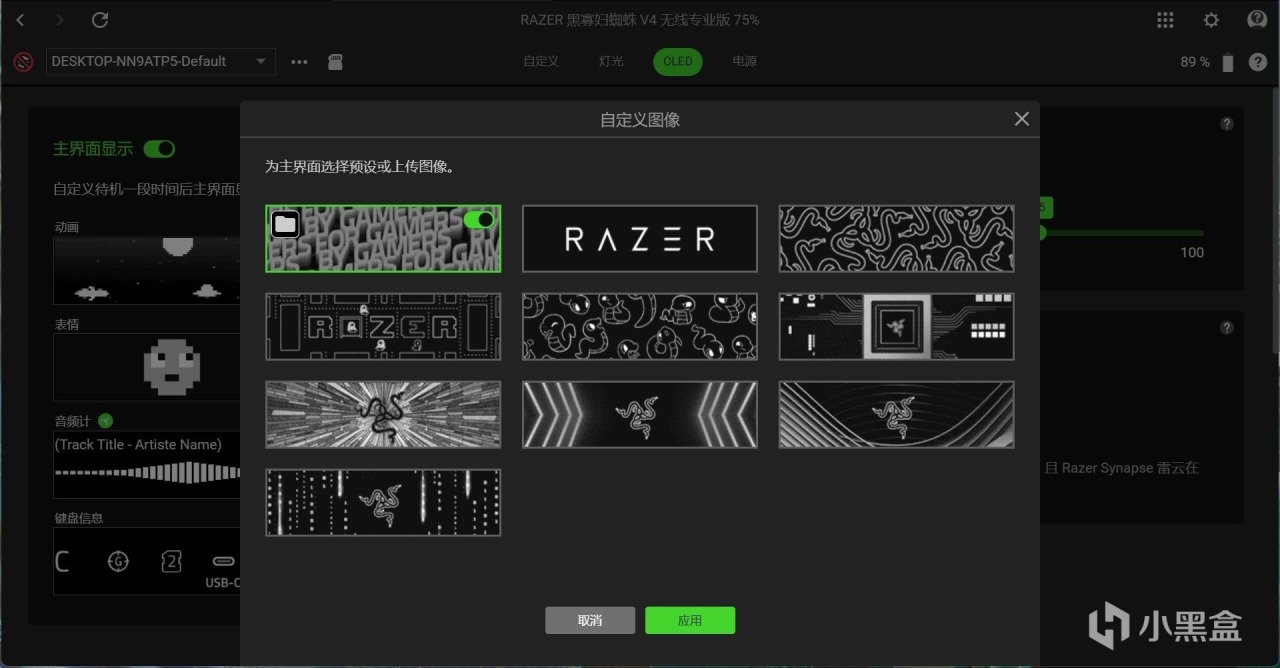
Task: Select the wavy lines Razer logo image
Action: coord(897,414)
